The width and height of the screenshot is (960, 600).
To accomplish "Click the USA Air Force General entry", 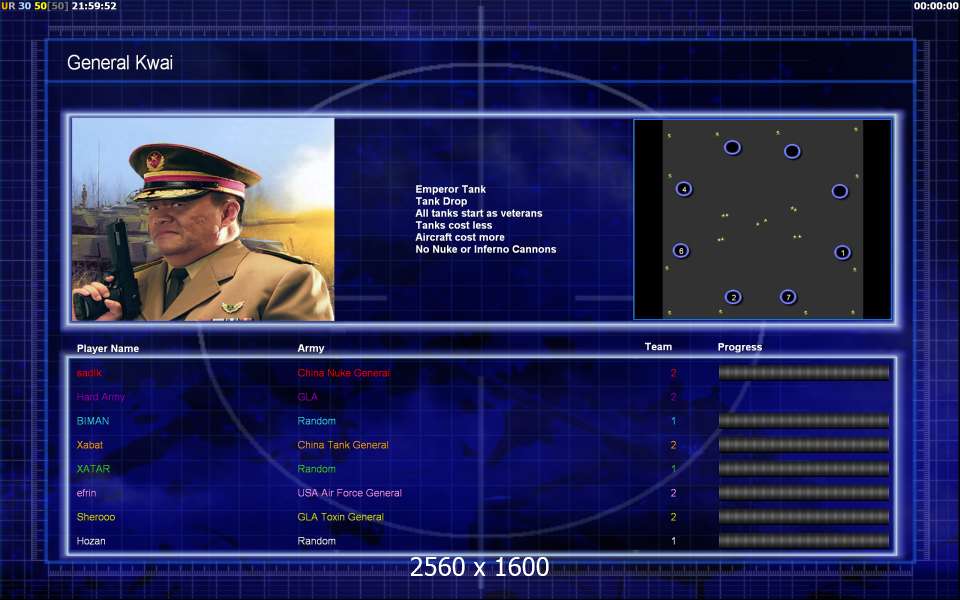I will tap(350, 493).
